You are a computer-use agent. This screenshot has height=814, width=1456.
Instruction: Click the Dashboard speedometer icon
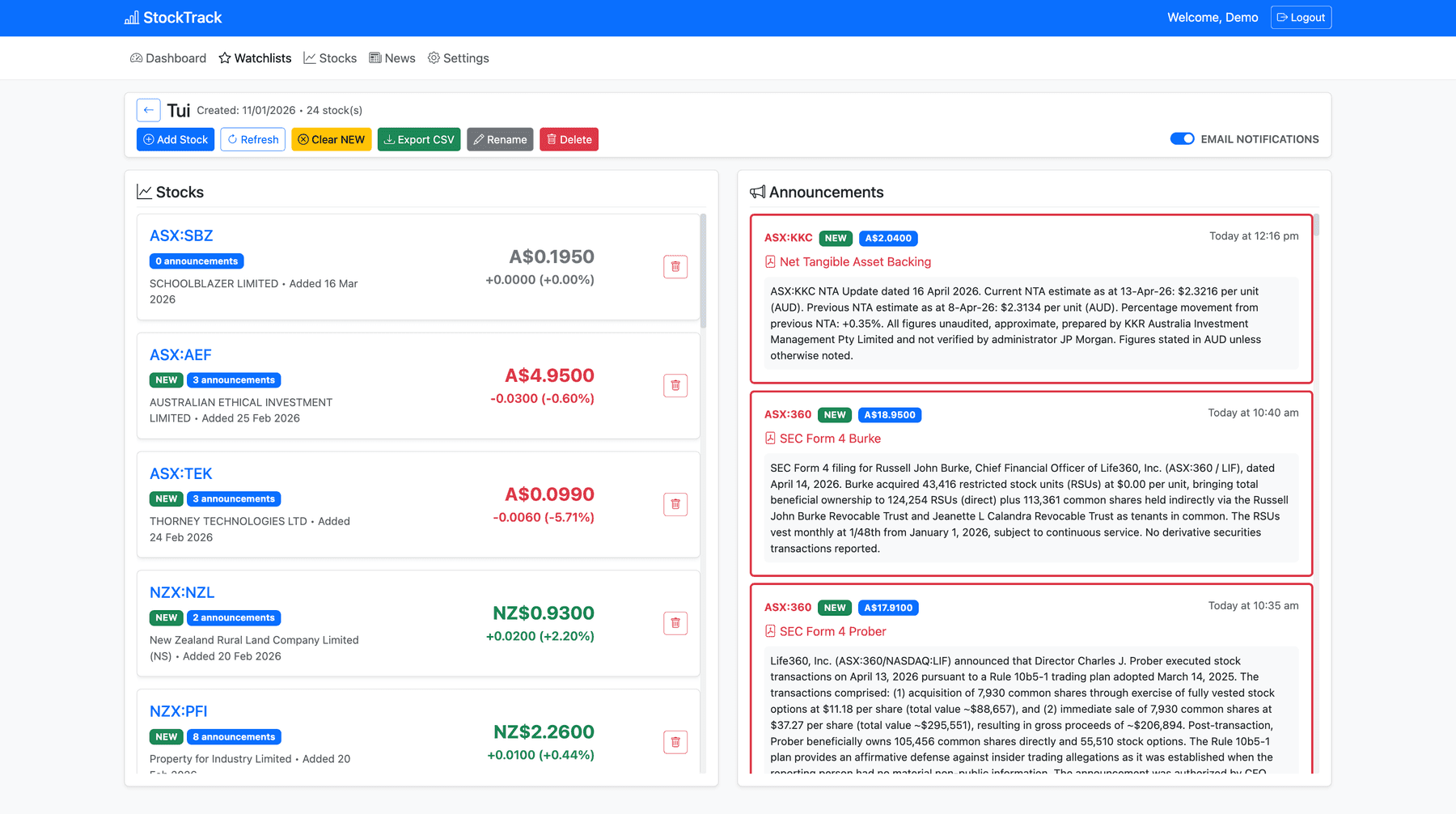point(136,58)
